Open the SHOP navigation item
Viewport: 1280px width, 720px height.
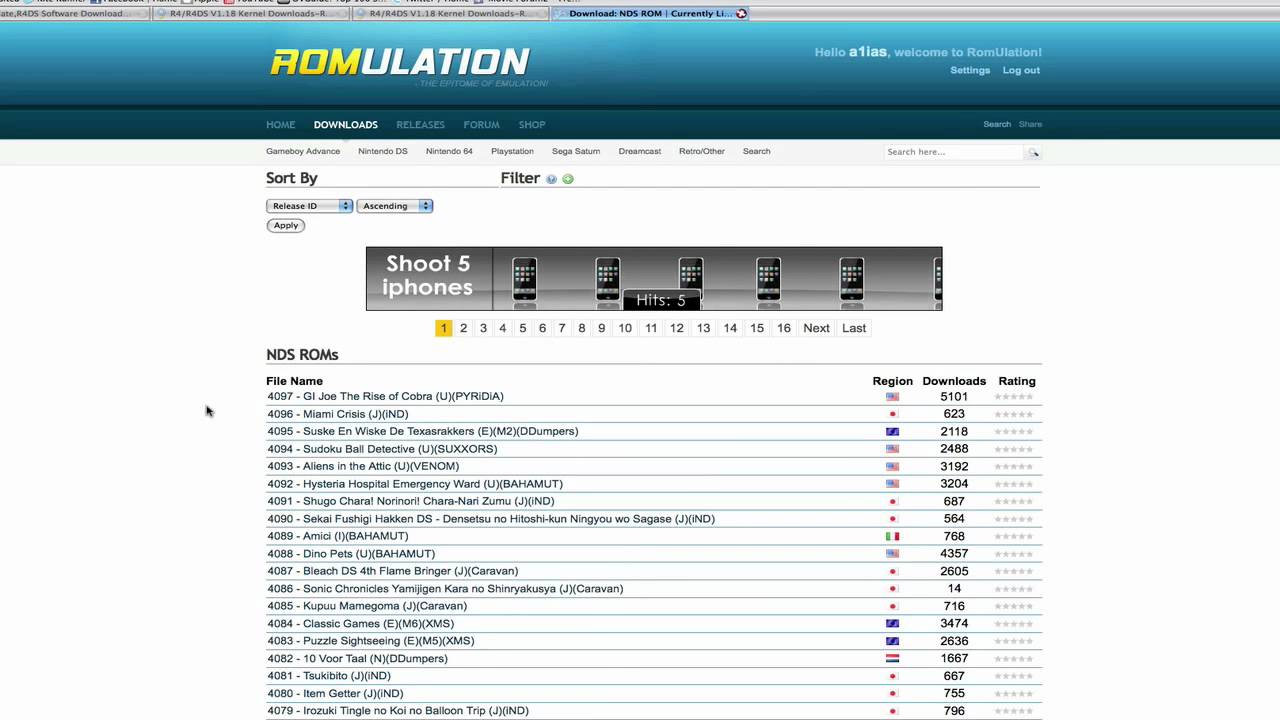[531, 125]
